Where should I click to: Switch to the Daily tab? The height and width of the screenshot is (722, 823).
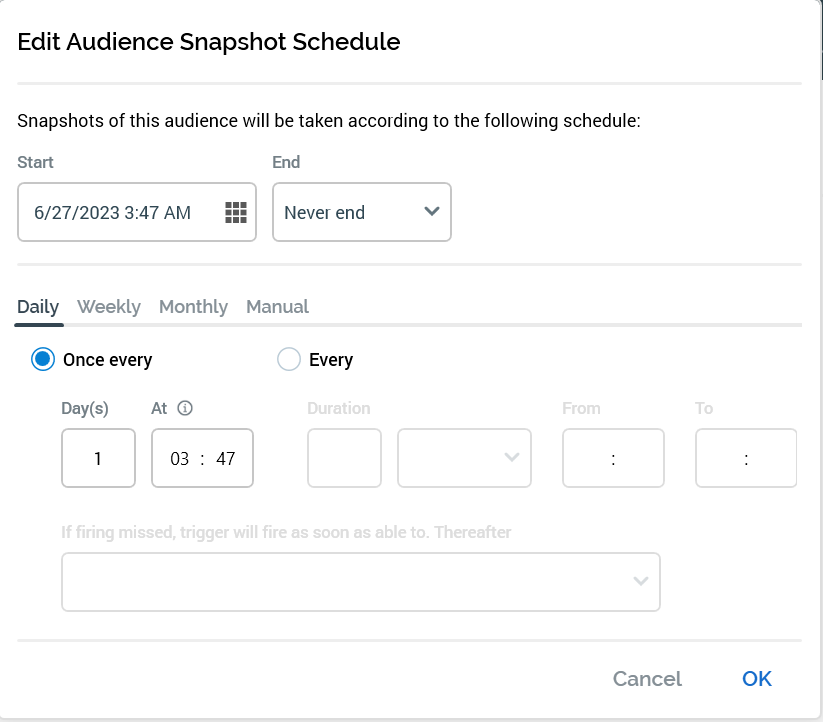[x=38, y=307]
